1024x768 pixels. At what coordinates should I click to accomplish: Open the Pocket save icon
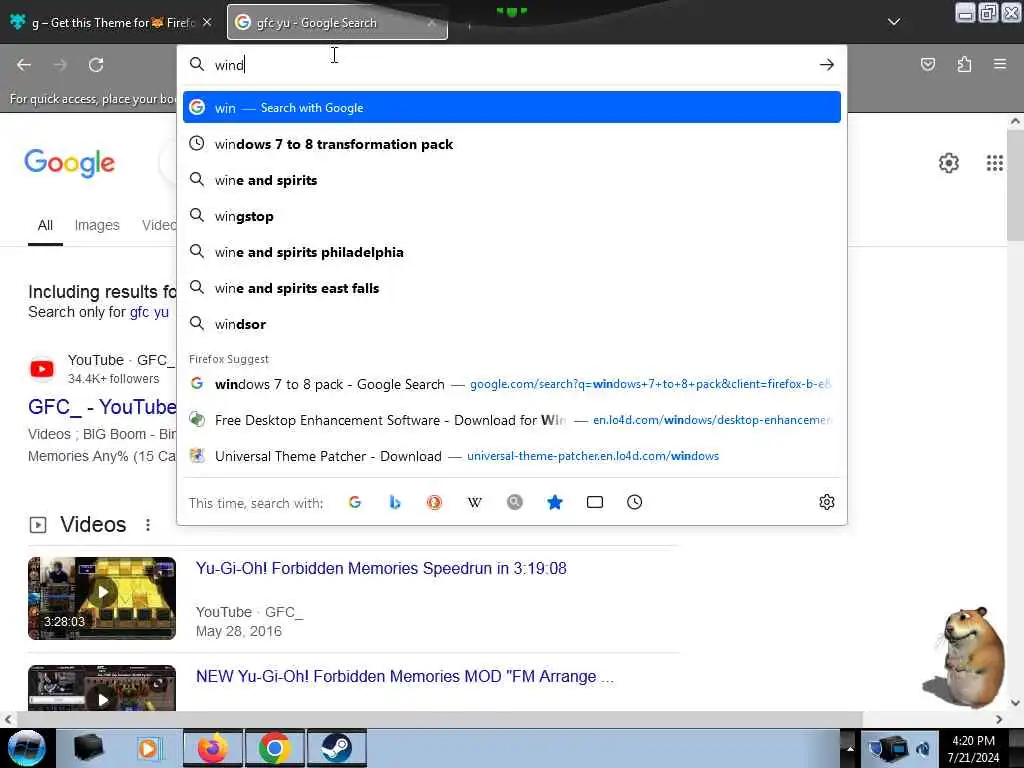[928, 64]
